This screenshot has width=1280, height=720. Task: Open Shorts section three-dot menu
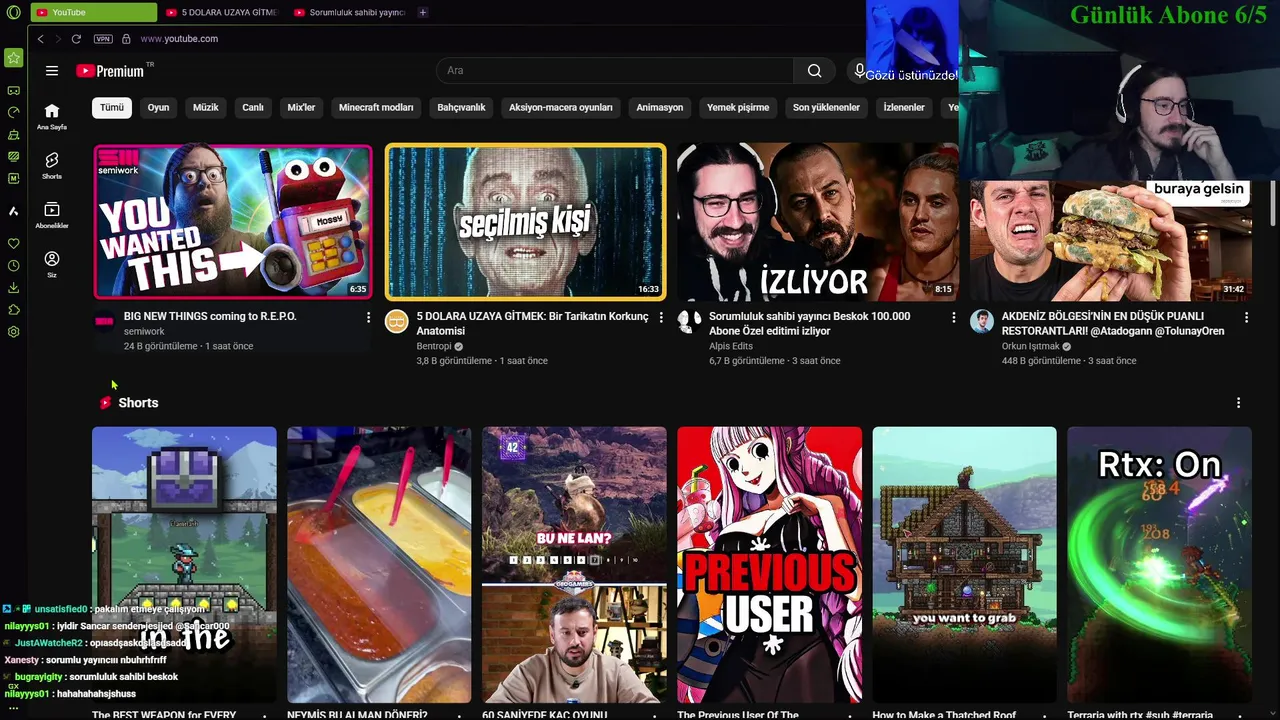pyautogui.click(x=1238, y=403)
